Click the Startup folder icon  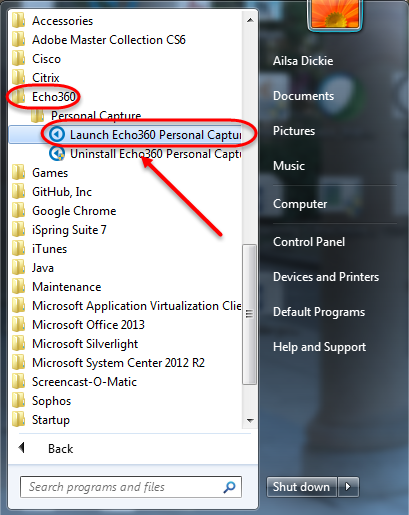pos(18,420)
